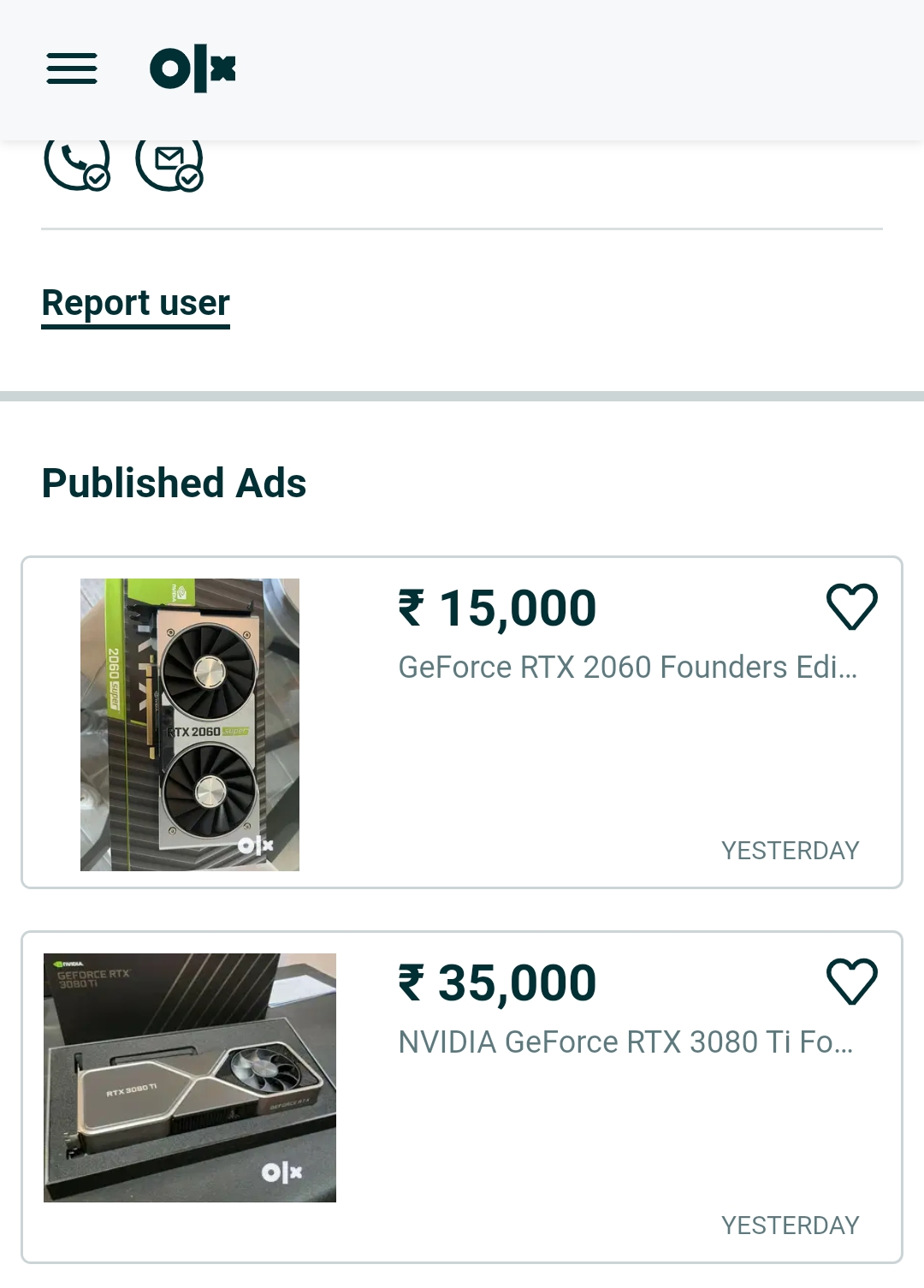Tap the OLX logo
The width and height of the screenshot is (924, 1288).
[192, 68]
